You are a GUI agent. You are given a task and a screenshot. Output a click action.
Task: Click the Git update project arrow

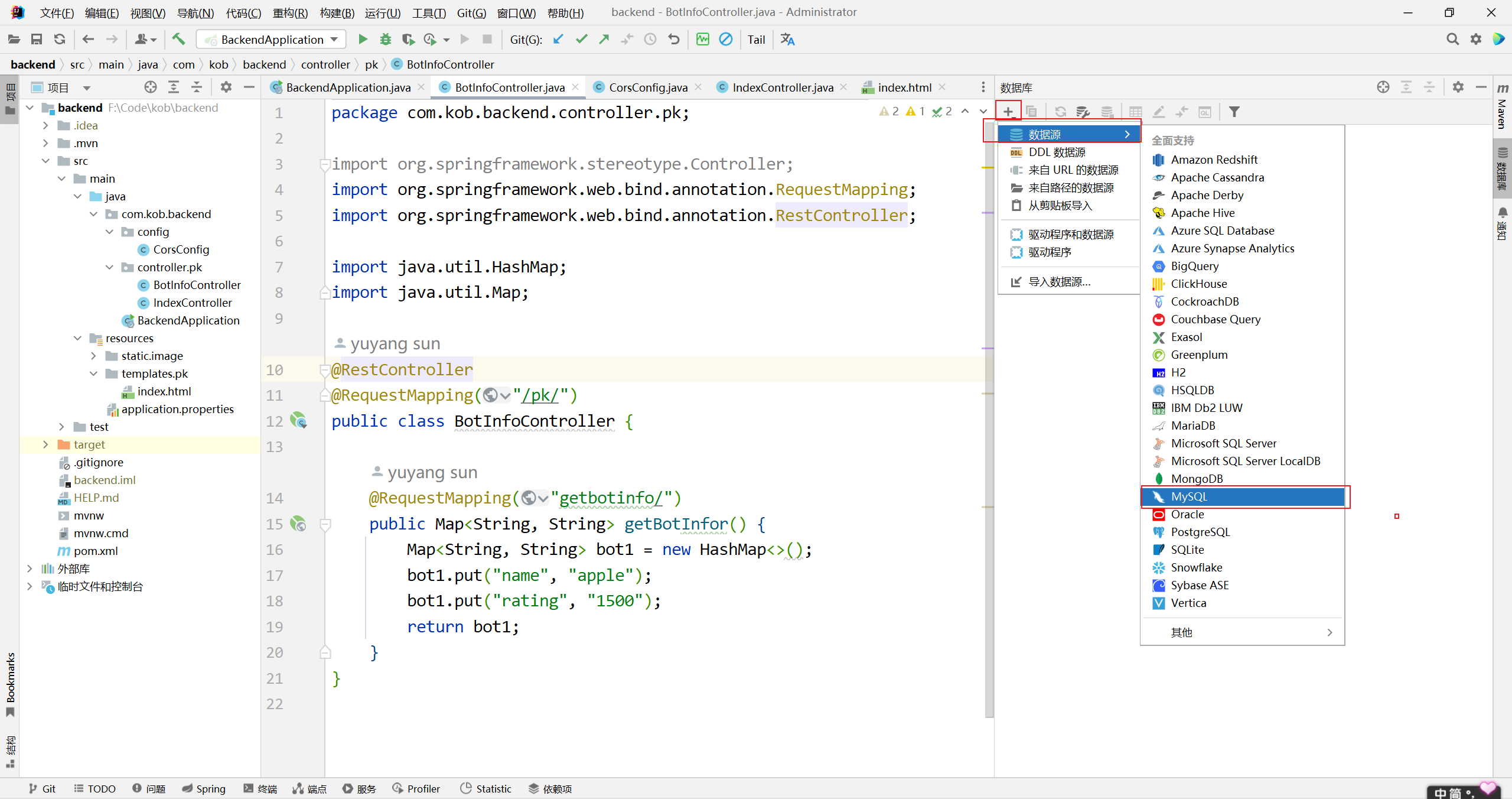(558, 40)
